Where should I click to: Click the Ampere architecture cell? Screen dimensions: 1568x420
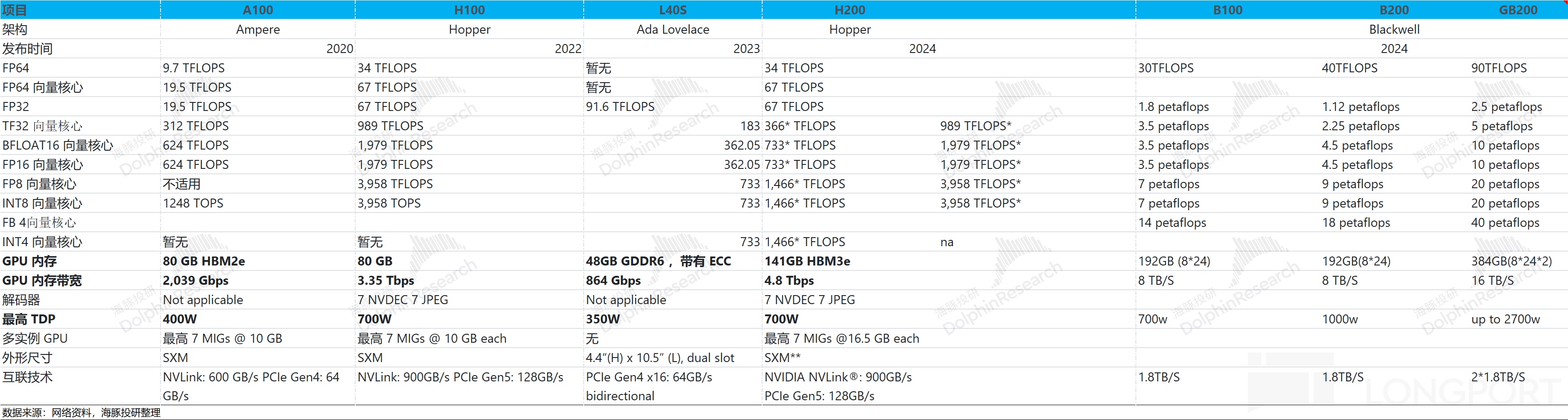(258, 29)
